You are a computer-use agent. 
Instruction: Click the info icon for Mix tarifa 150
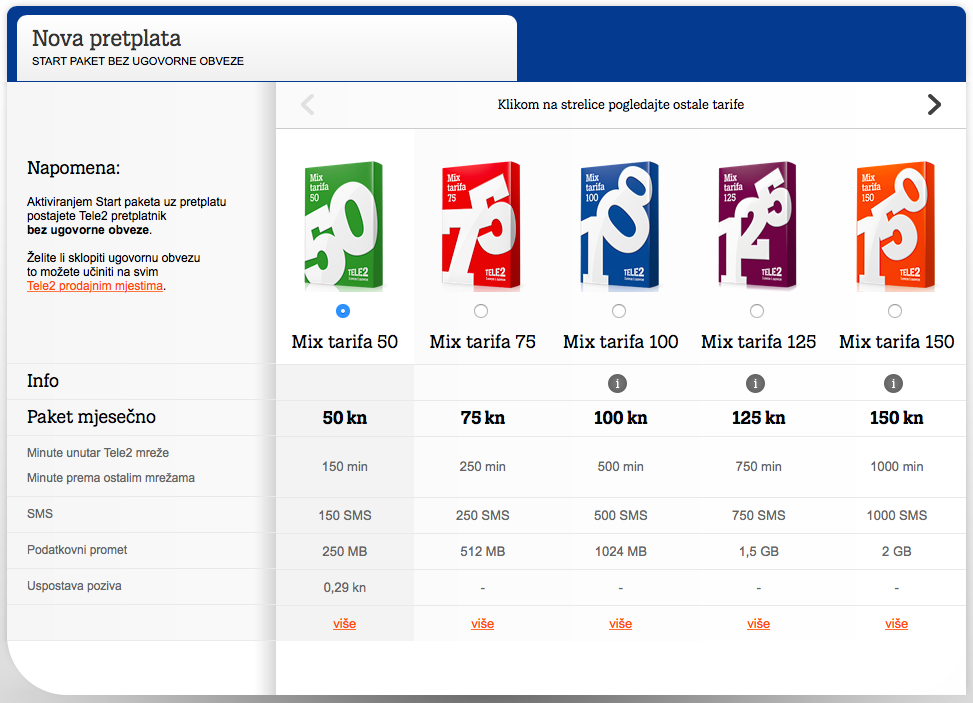pos(894,383)
